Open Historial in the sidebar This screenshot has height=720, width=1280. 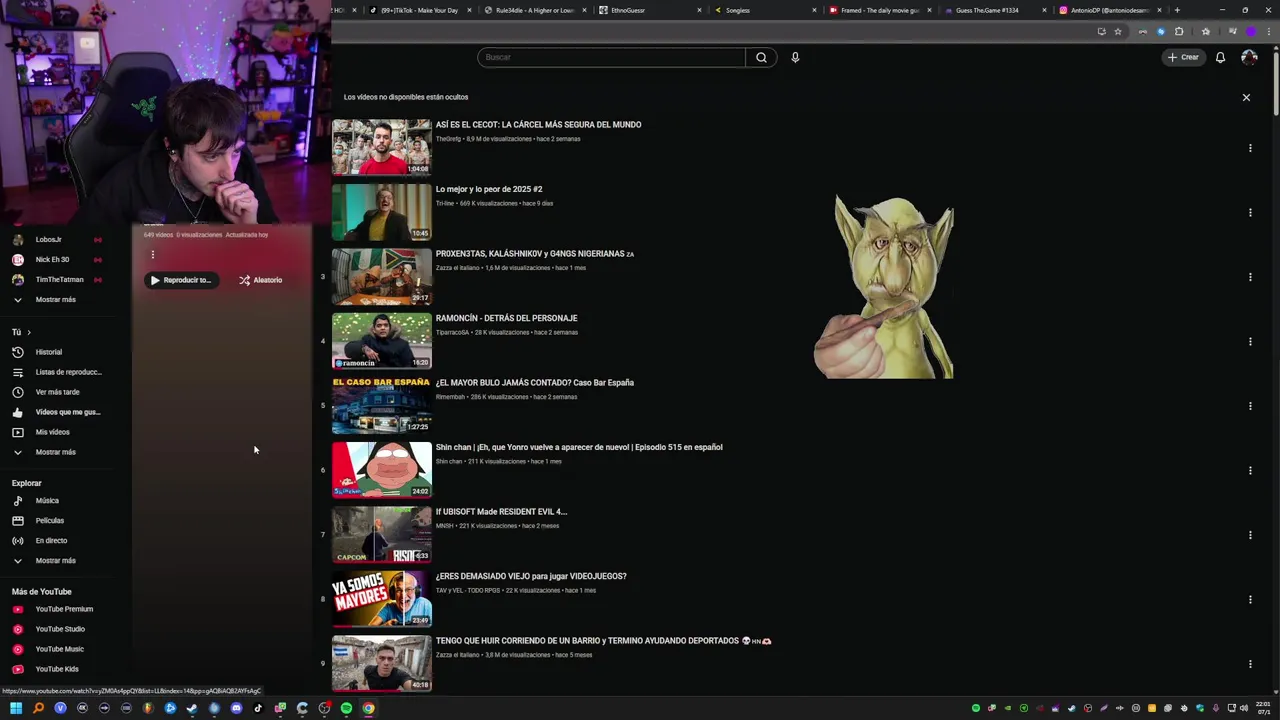[57, 352]
